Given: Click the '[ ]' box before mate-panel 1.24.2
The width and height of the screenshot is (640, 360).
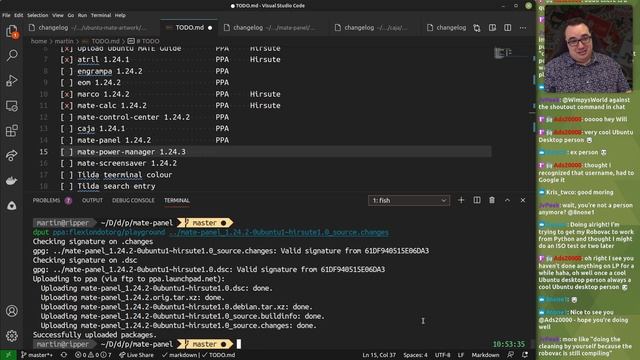Looking at the screenshot, I should point(67,140).
